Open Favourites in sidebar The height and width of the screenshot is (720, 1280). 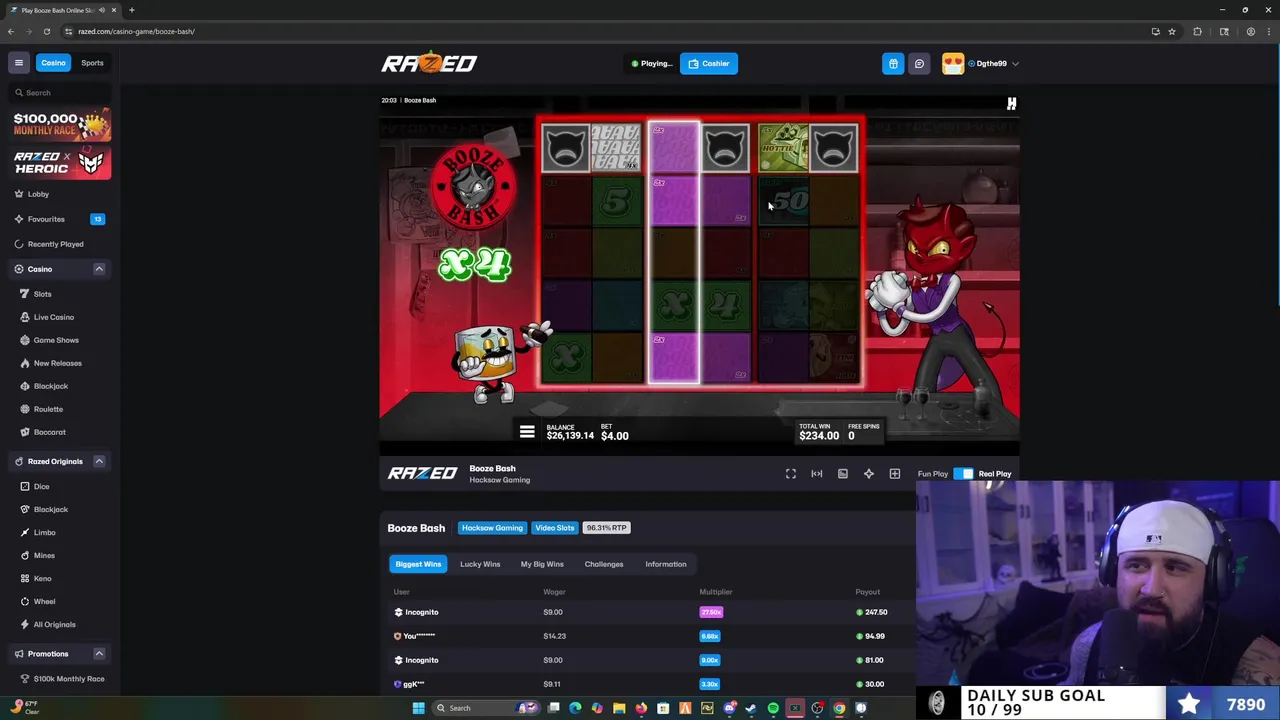pos(46,219)
